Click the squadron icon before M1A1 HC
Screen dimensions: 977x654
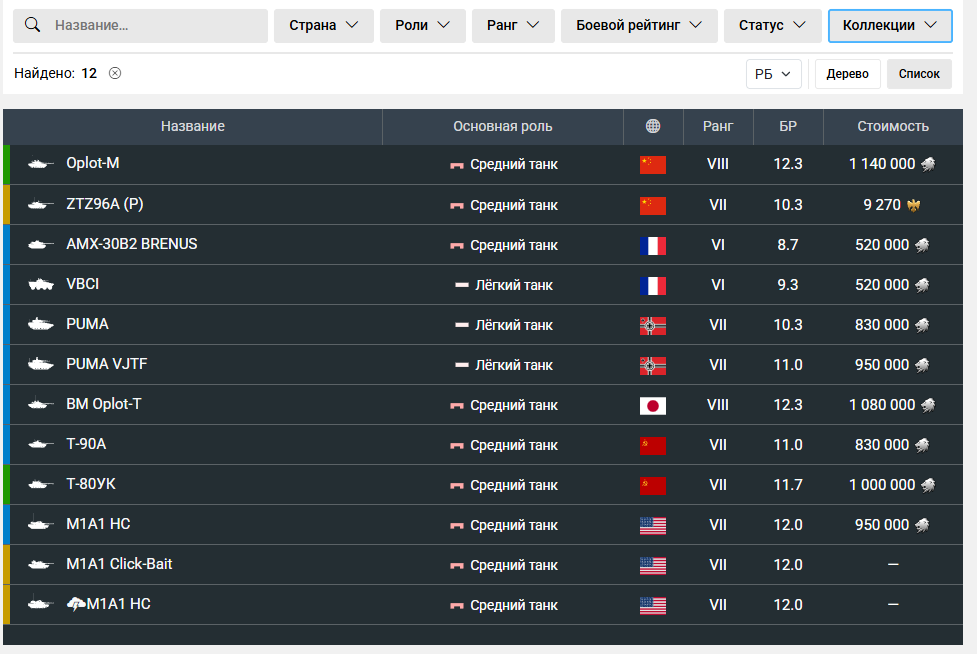(x=76, y=605)
